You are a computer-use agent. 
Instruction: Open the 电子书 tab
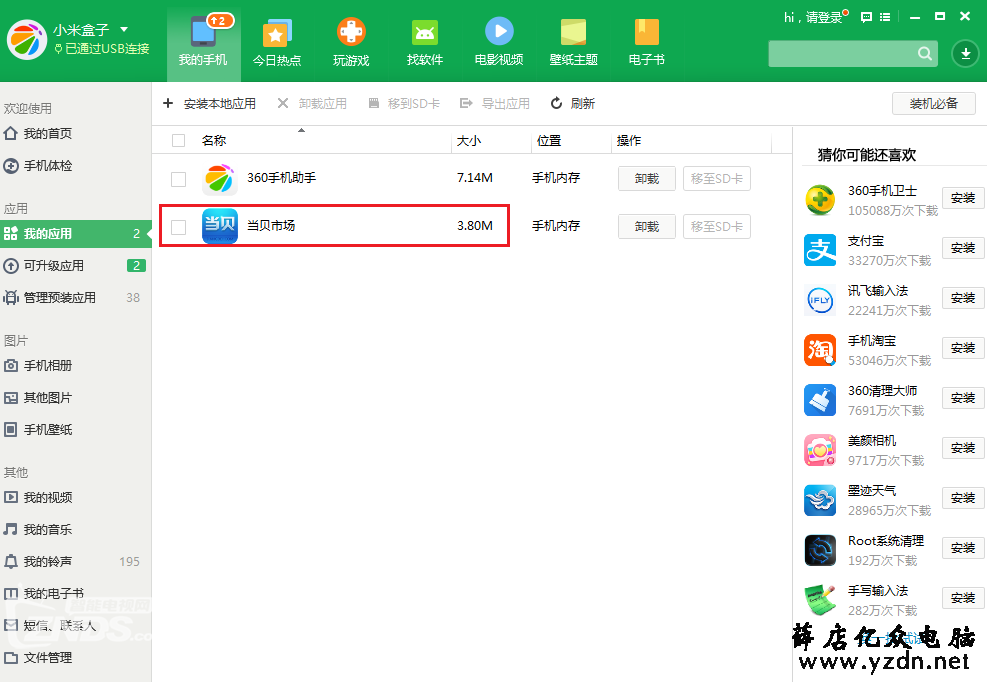click(646, 42)
